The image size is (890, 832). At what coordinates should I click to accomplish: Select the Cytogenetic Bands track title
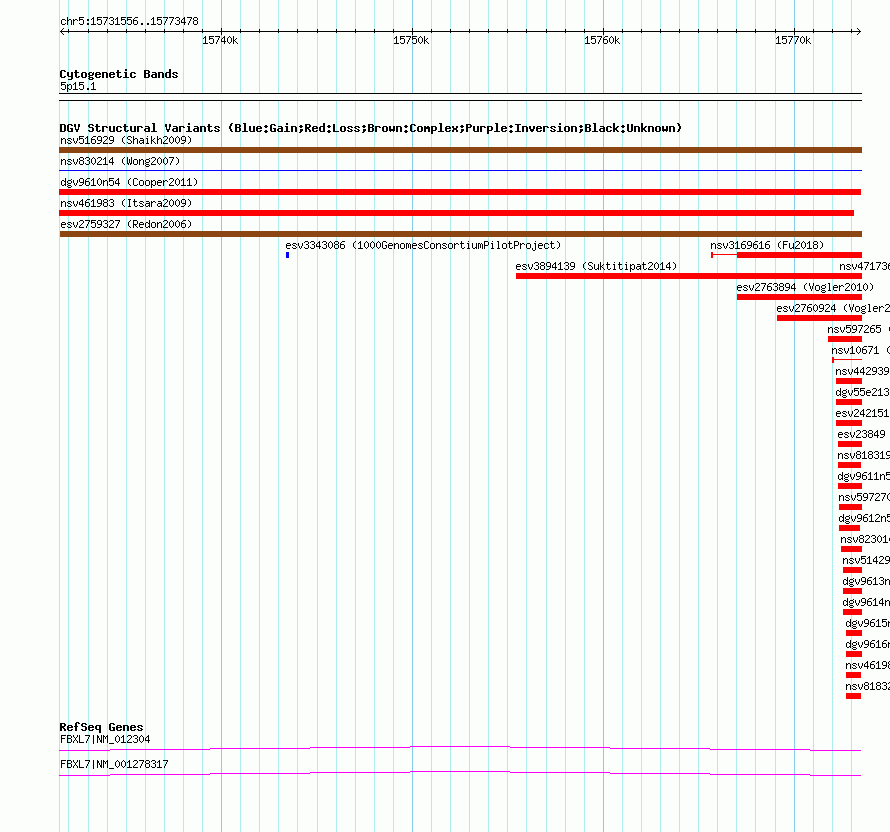point(119,74)
